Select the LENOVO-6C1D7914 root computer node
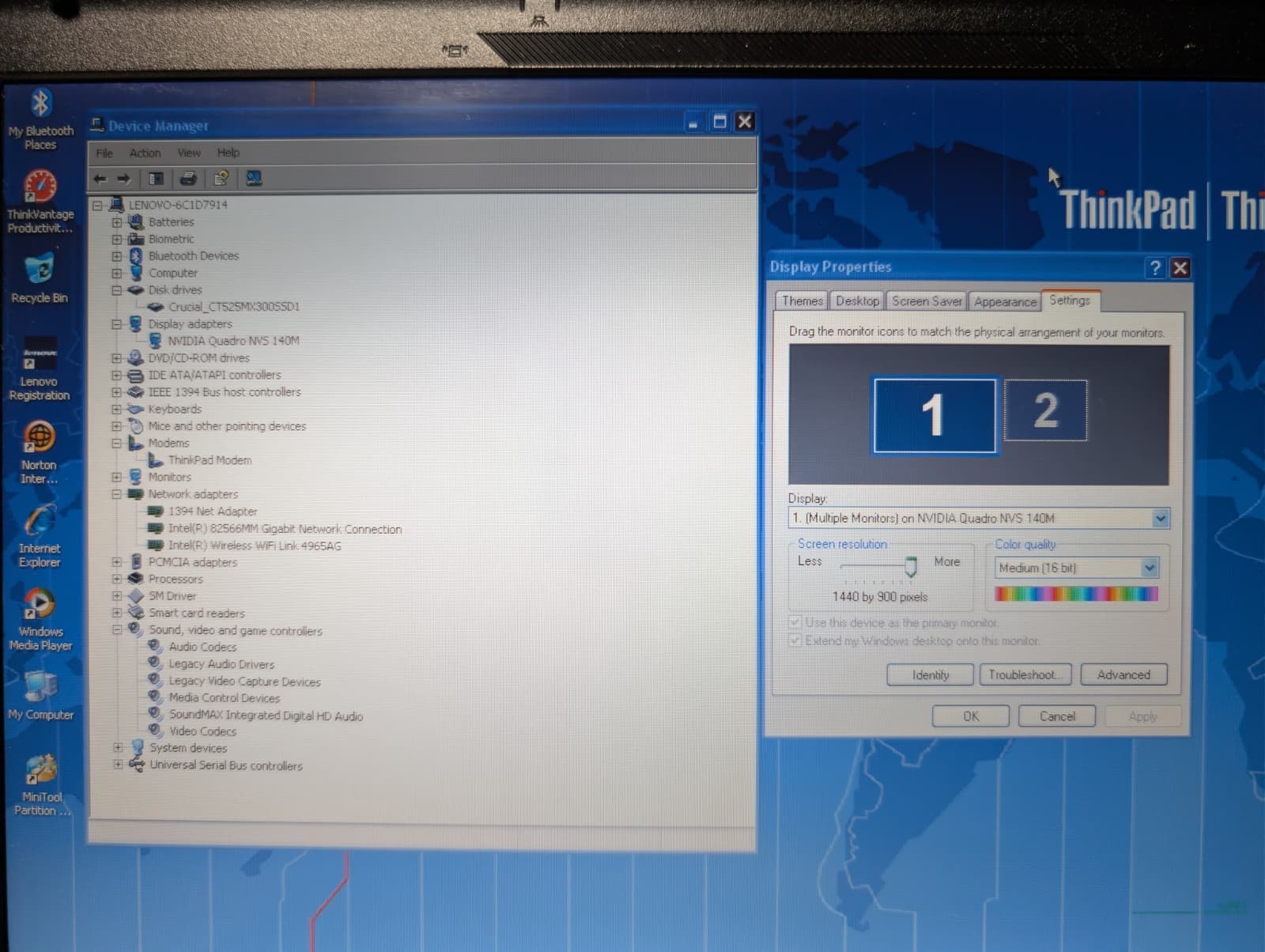The width and height of the screenshot is (1265, 952). tap(178, 205)
